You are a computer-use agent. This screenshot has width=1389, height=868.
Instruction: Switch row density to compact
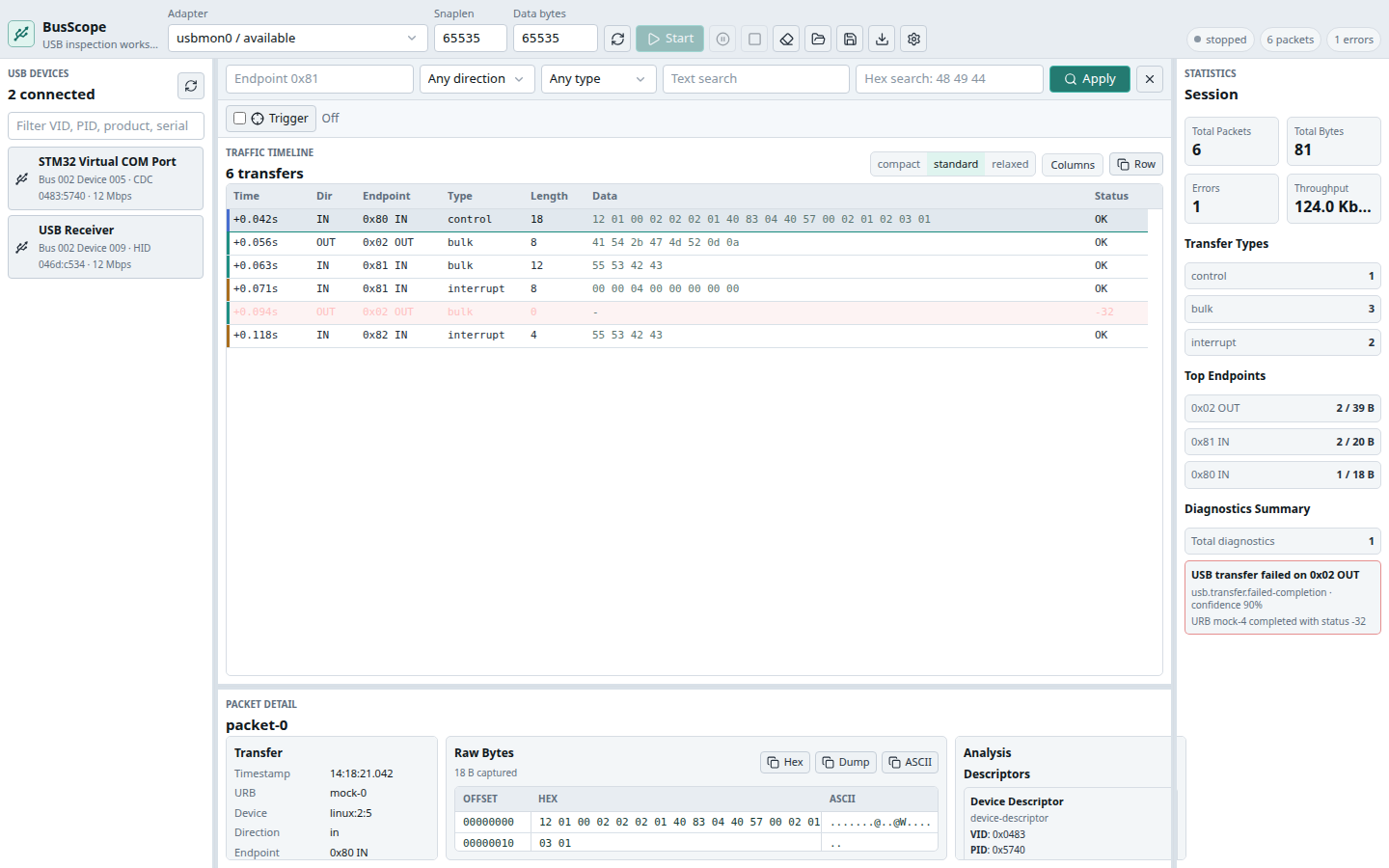[x=898, y=164]
